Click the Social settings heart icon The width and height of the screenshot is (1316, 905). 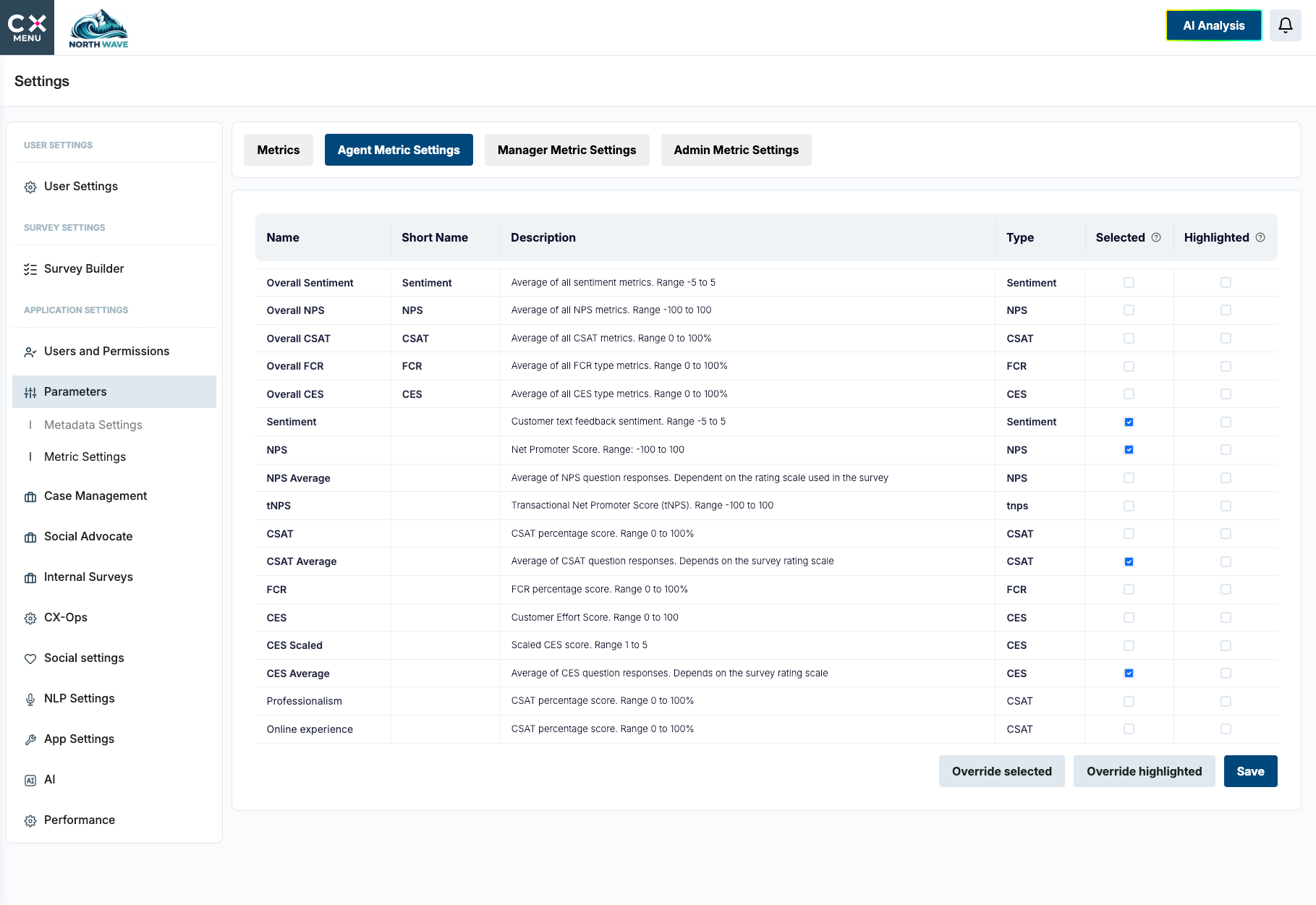[30, 659]
